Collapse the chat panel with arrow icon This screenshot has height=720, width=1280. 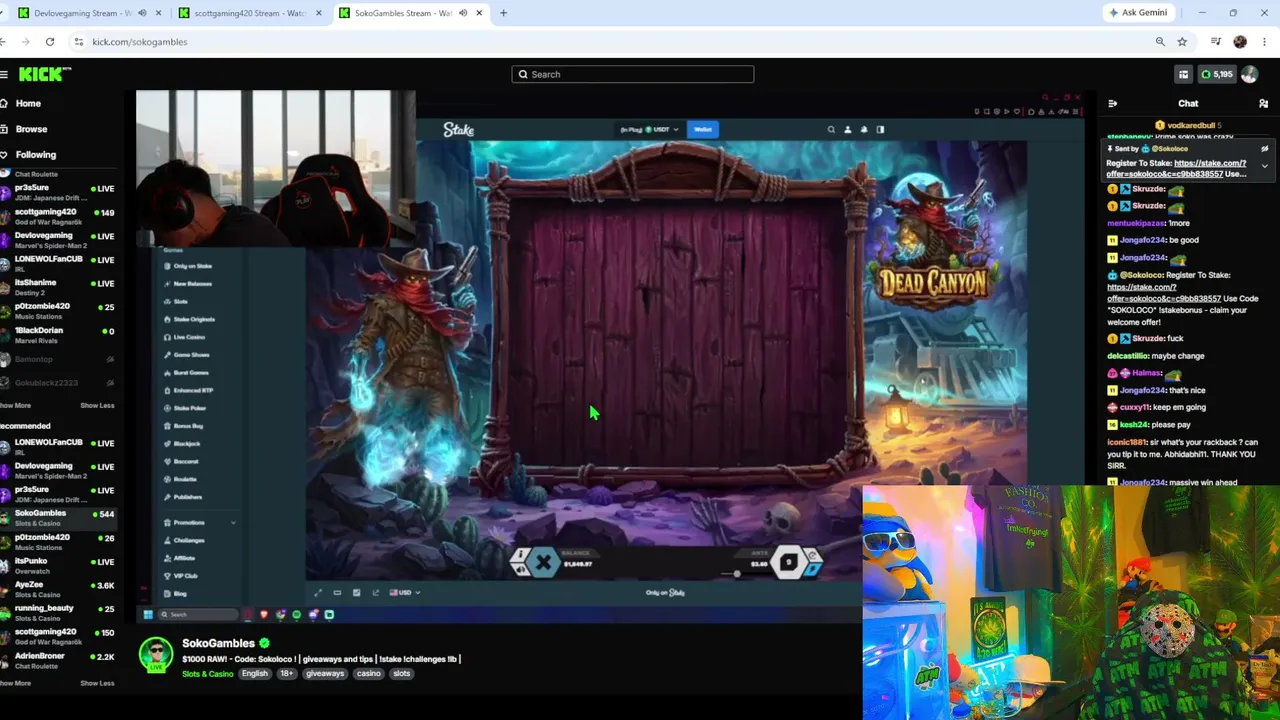tap(1113, 103)
